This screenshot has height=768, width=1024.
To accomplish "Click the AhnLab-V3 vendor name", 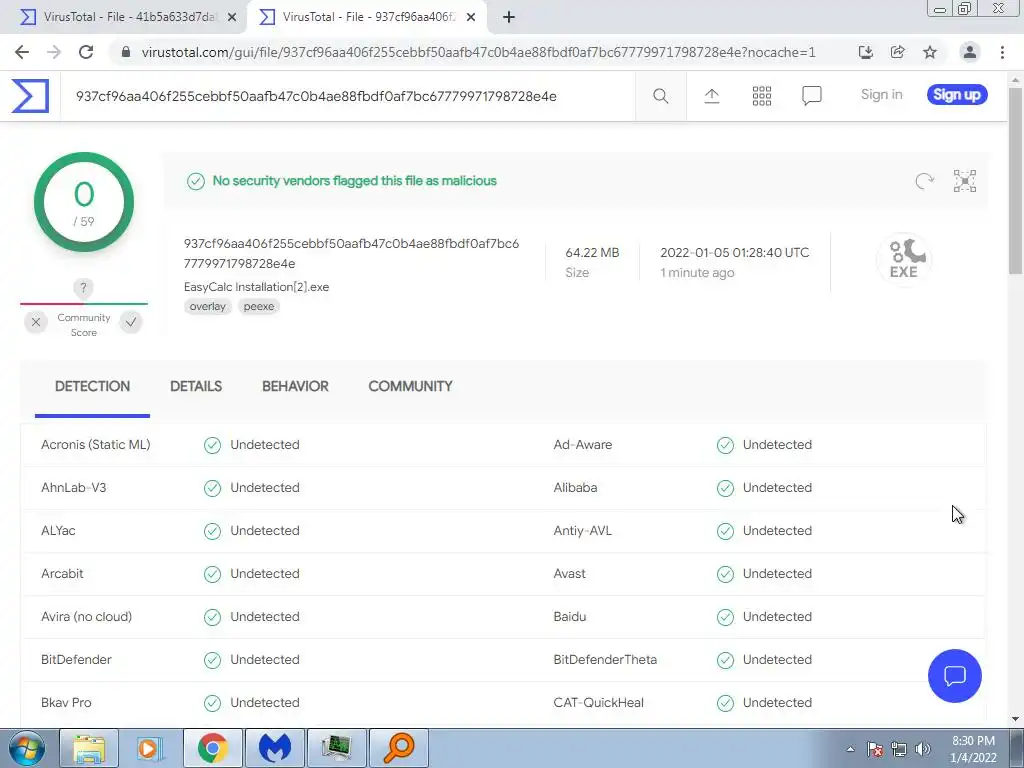I will [73, 488].
